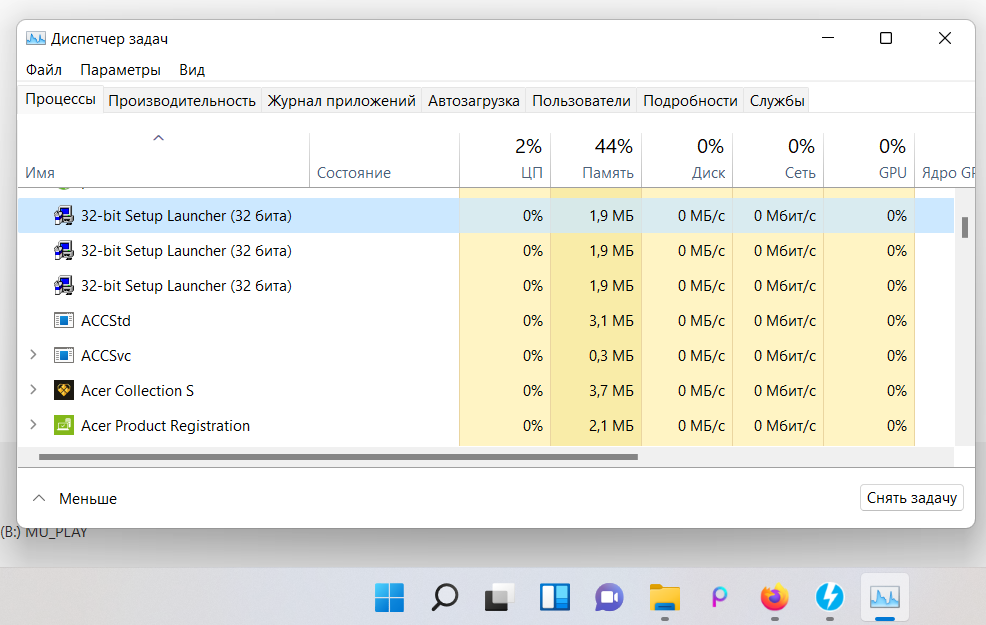
Task: Click the Task Manager title bar icon
Action: (x=36, y=38)
